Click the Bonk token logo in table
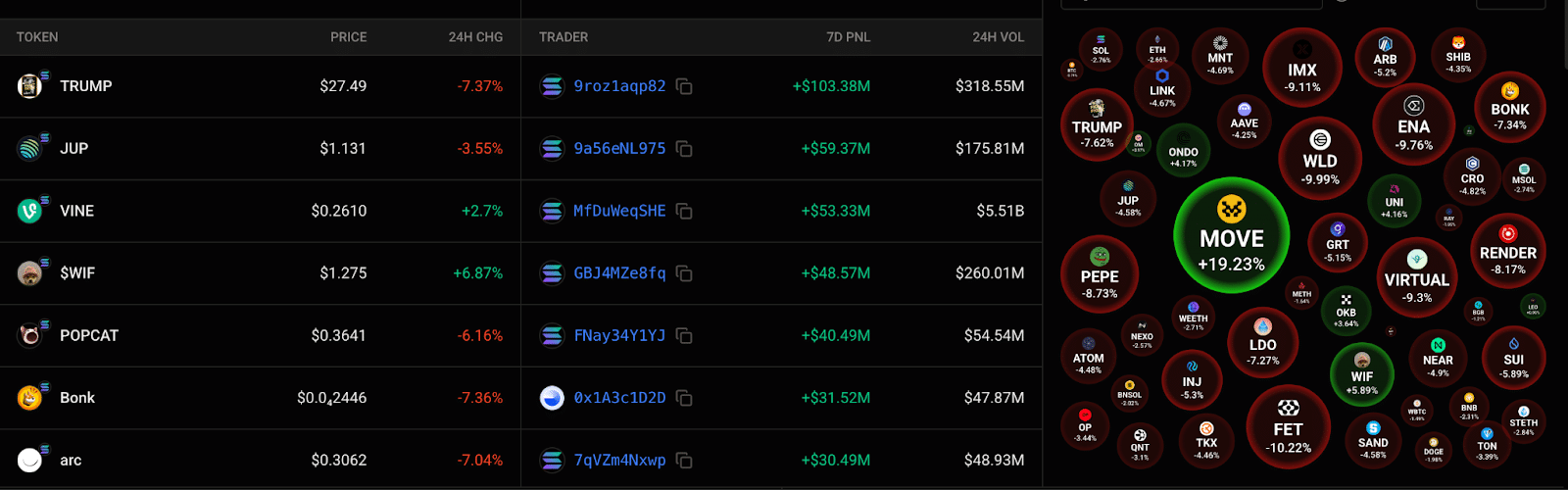Screen dimensions: 1568x490 [30, 398]
